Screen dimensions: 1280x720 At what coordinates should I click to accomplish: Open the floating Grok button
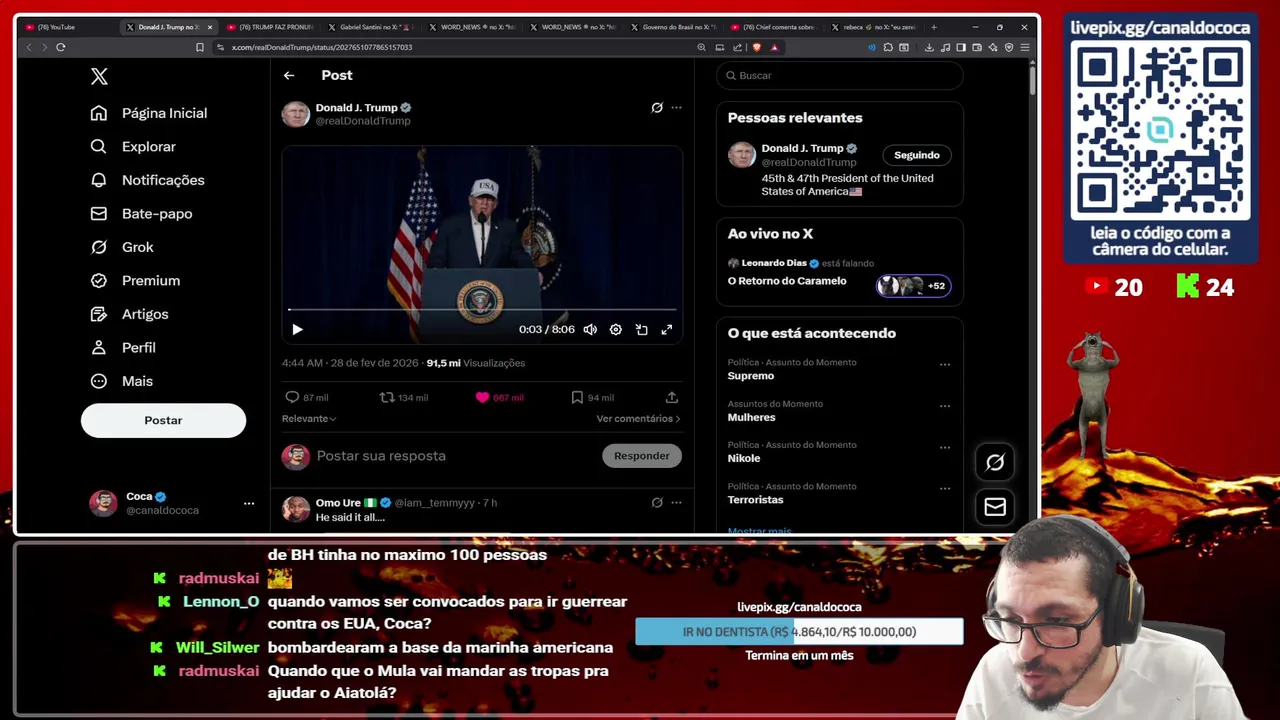[x=995, y=462]
